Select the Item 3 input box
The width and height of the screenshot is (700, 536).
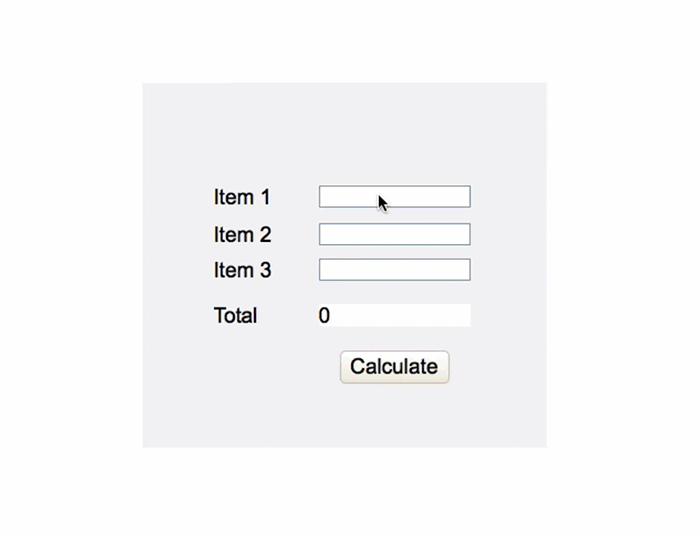pos(395,270)
